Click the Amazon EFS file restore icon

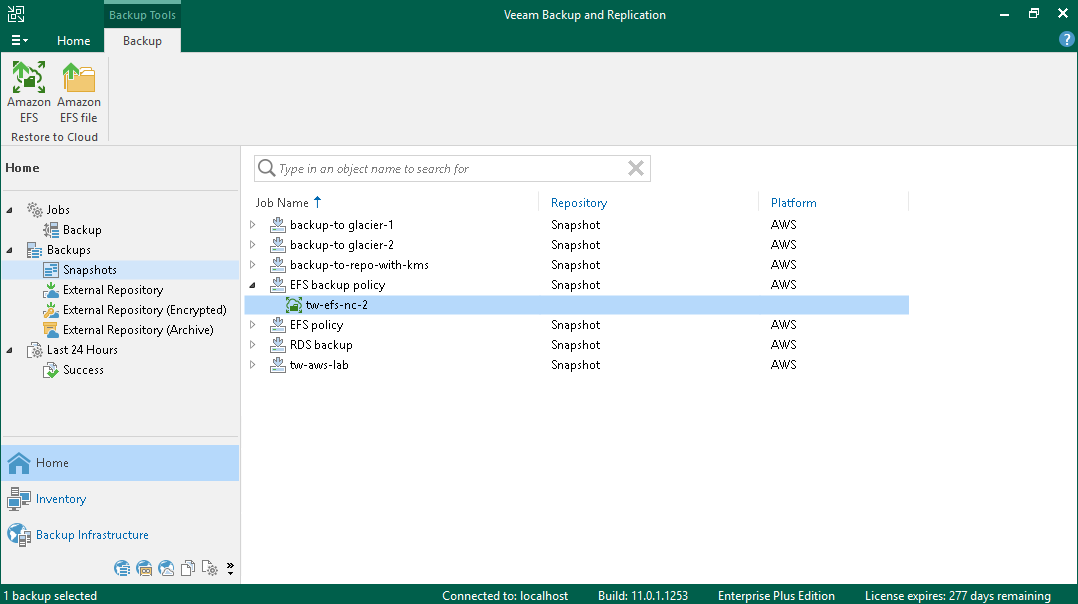click(79, 79)
